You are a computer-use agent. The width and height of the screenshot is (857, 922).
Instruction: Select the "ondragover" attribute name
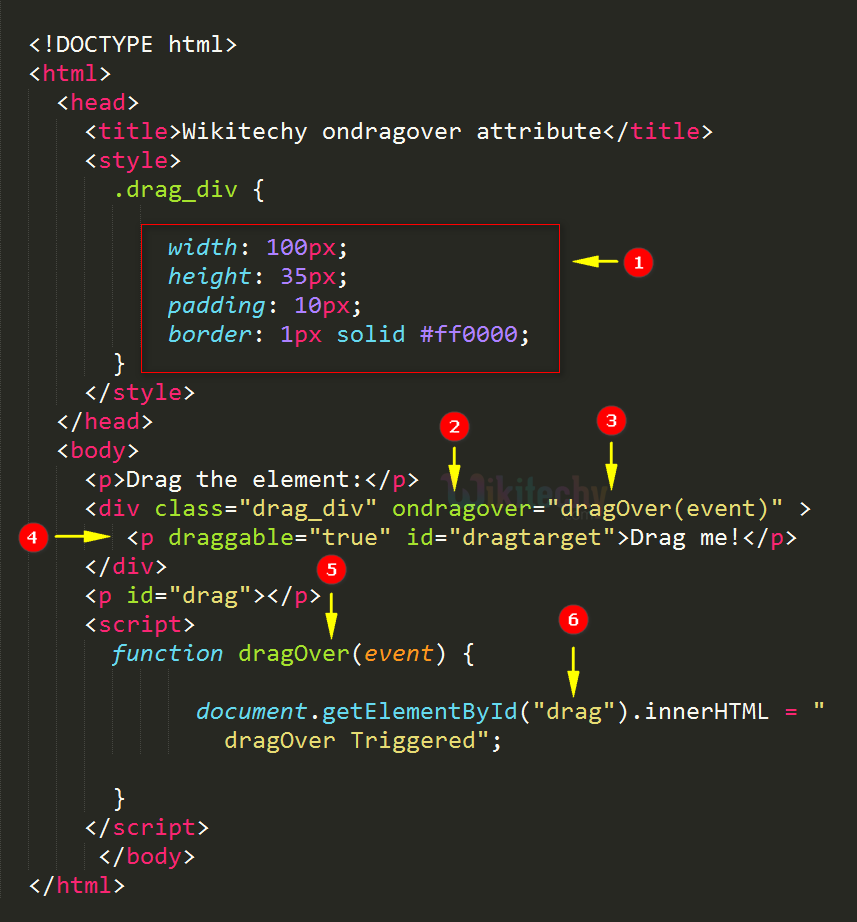462,509
